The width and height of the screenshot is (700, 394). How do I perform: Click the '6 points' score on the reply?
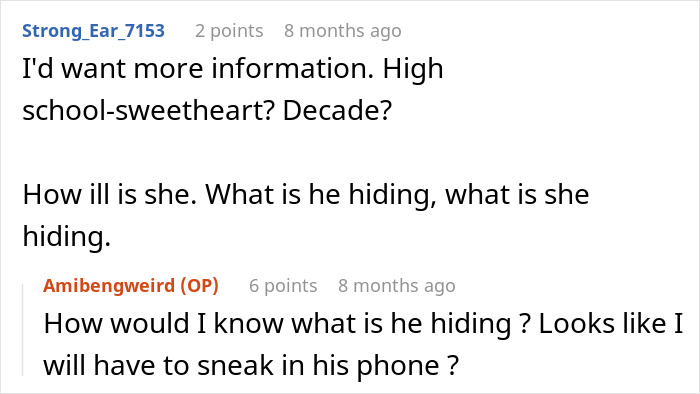click(x=283, y=286)
